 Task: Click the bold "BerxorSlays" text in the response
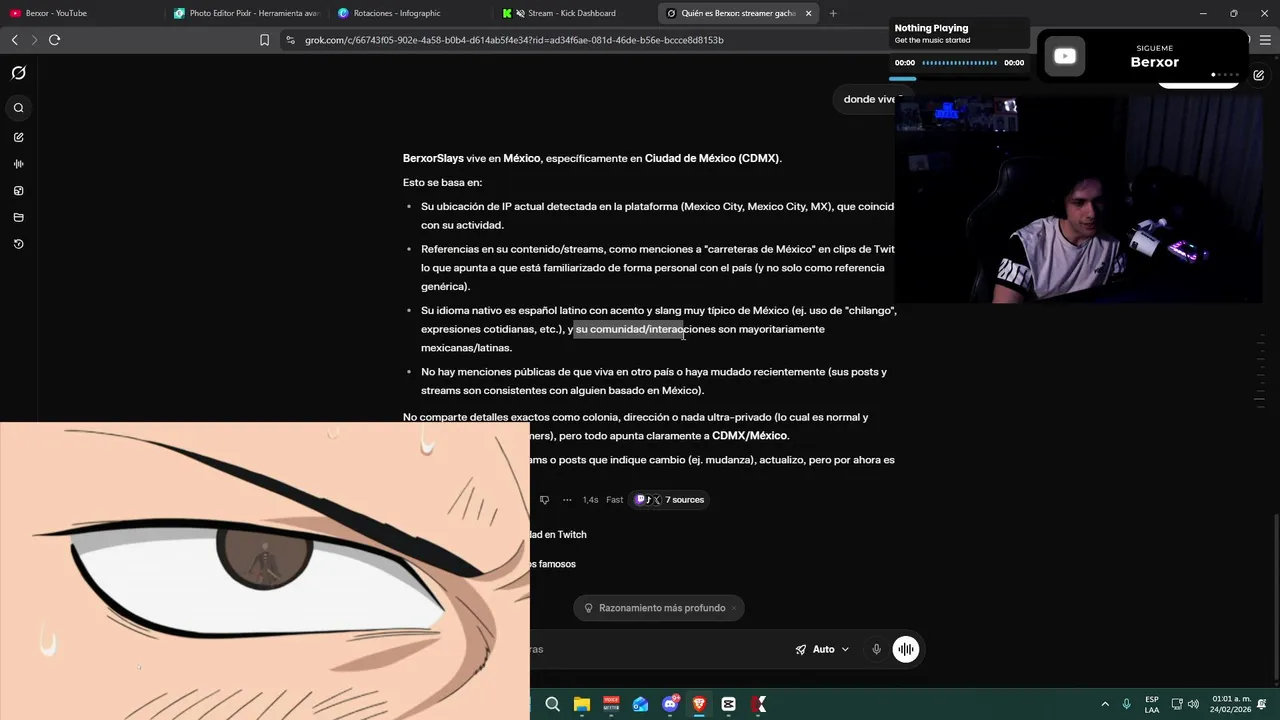[x=433, y=158]
